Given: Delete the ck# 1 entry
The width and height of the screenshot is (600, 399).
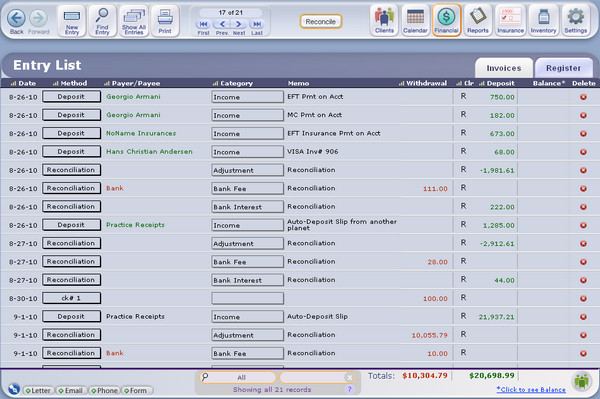Looking at the screenshot, I should coord(583,298).
